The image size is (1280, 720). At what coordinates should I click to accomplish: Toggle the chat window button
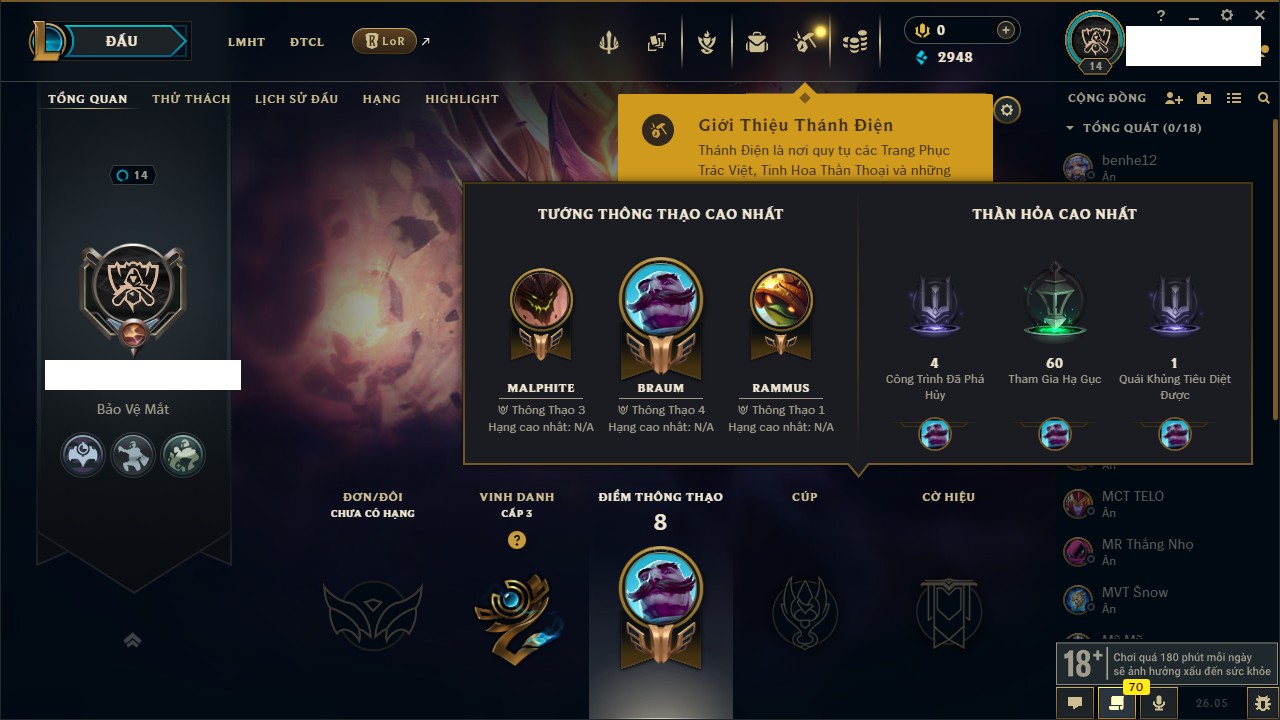[1075, 702]
